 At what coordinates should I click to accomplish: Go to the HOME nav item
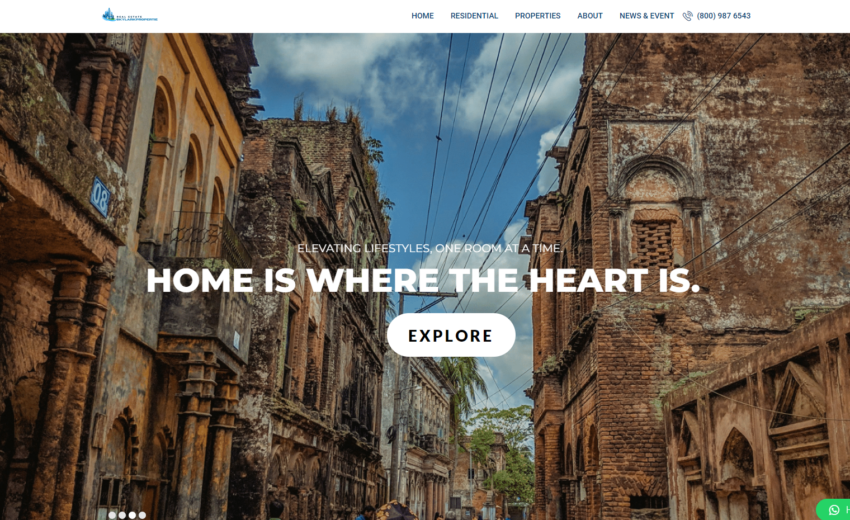click(x=422, y=16)
